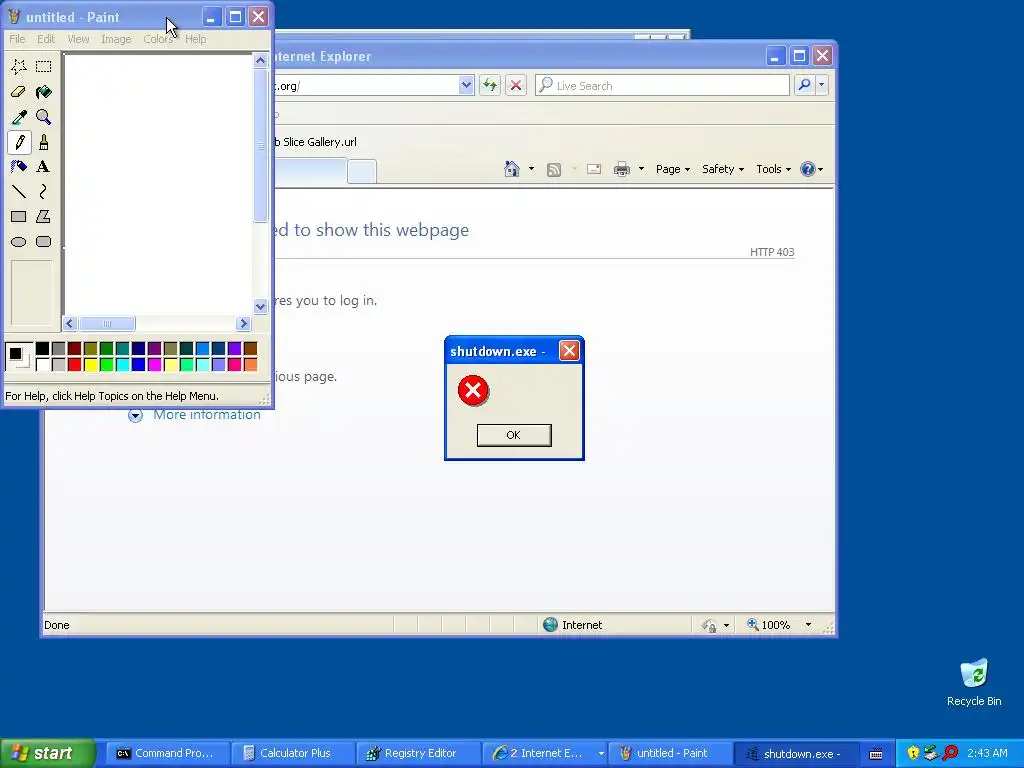Click the Paint horizontal scroll right arrow
1024x768 pixels.
point(244,323)
